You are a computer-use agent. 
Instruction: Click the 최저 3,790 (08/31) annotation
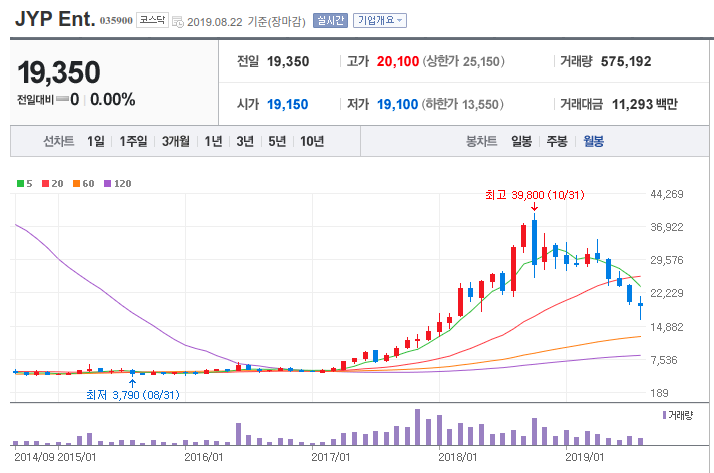pyautogui.click(x=133, y=395)
